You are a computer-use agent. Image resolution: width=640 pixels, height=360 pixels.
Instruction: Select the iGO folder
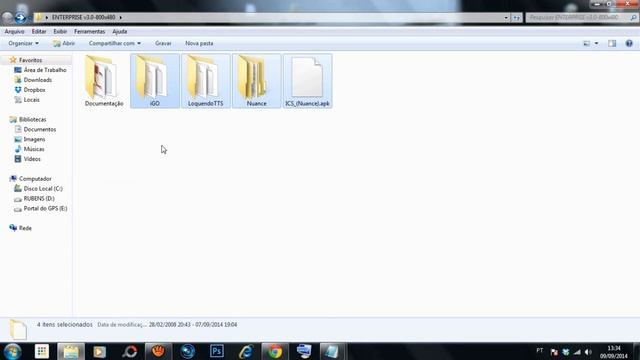(155, 81)
